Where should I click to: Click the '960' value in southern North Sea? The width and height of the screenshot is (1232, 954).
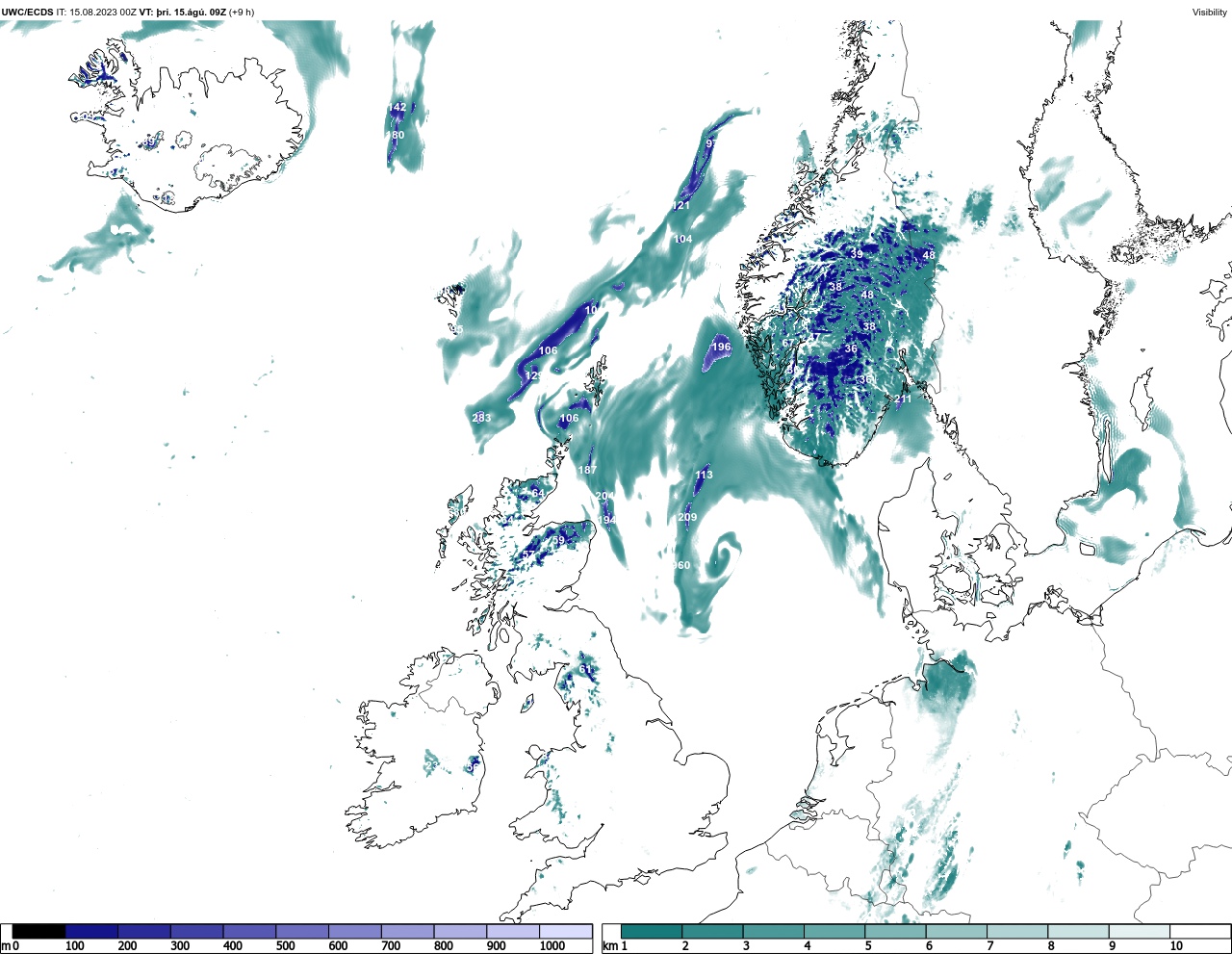point(681,565)
